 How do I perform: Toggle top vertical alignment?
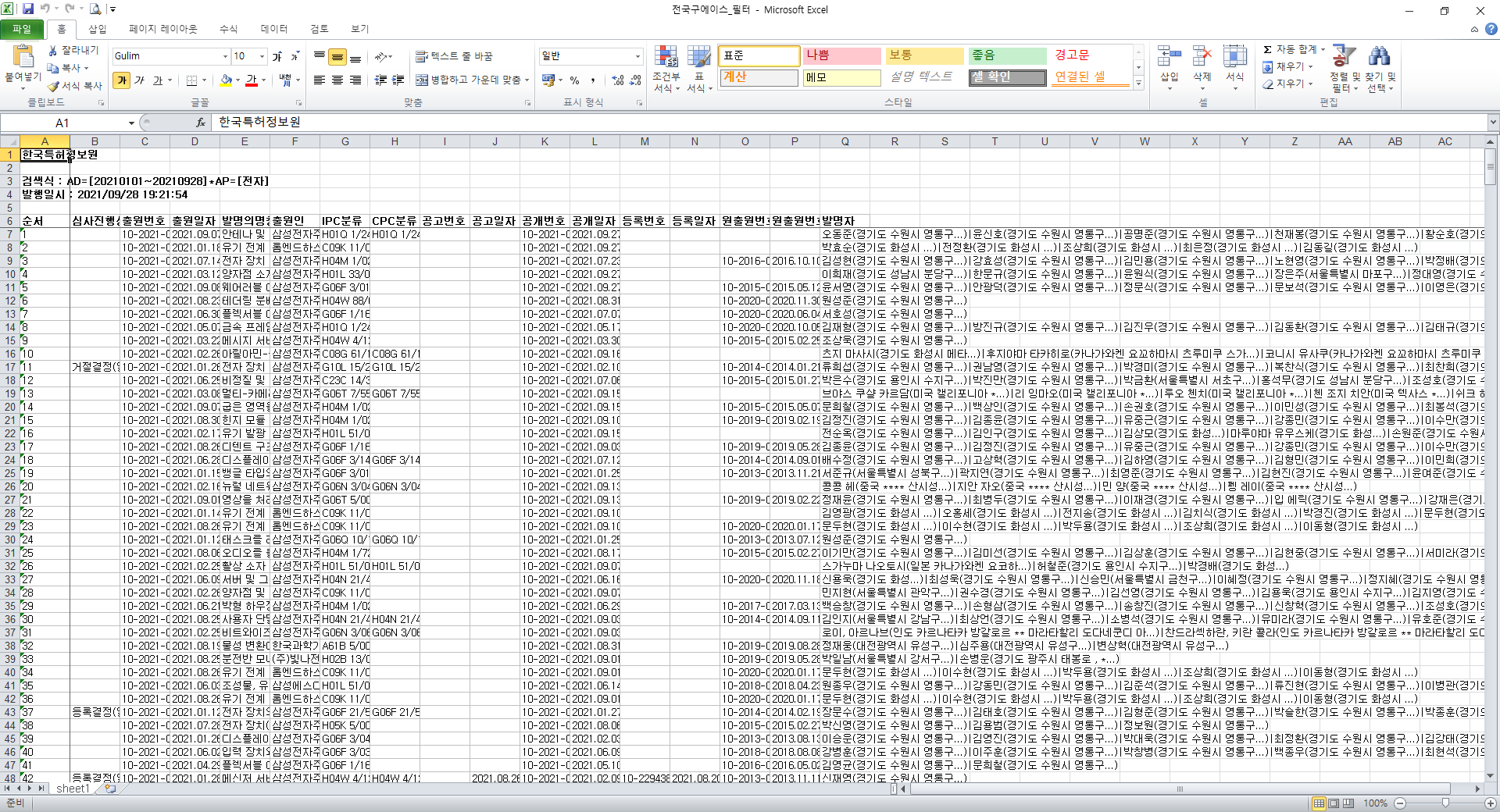click(x=320, y=56)
